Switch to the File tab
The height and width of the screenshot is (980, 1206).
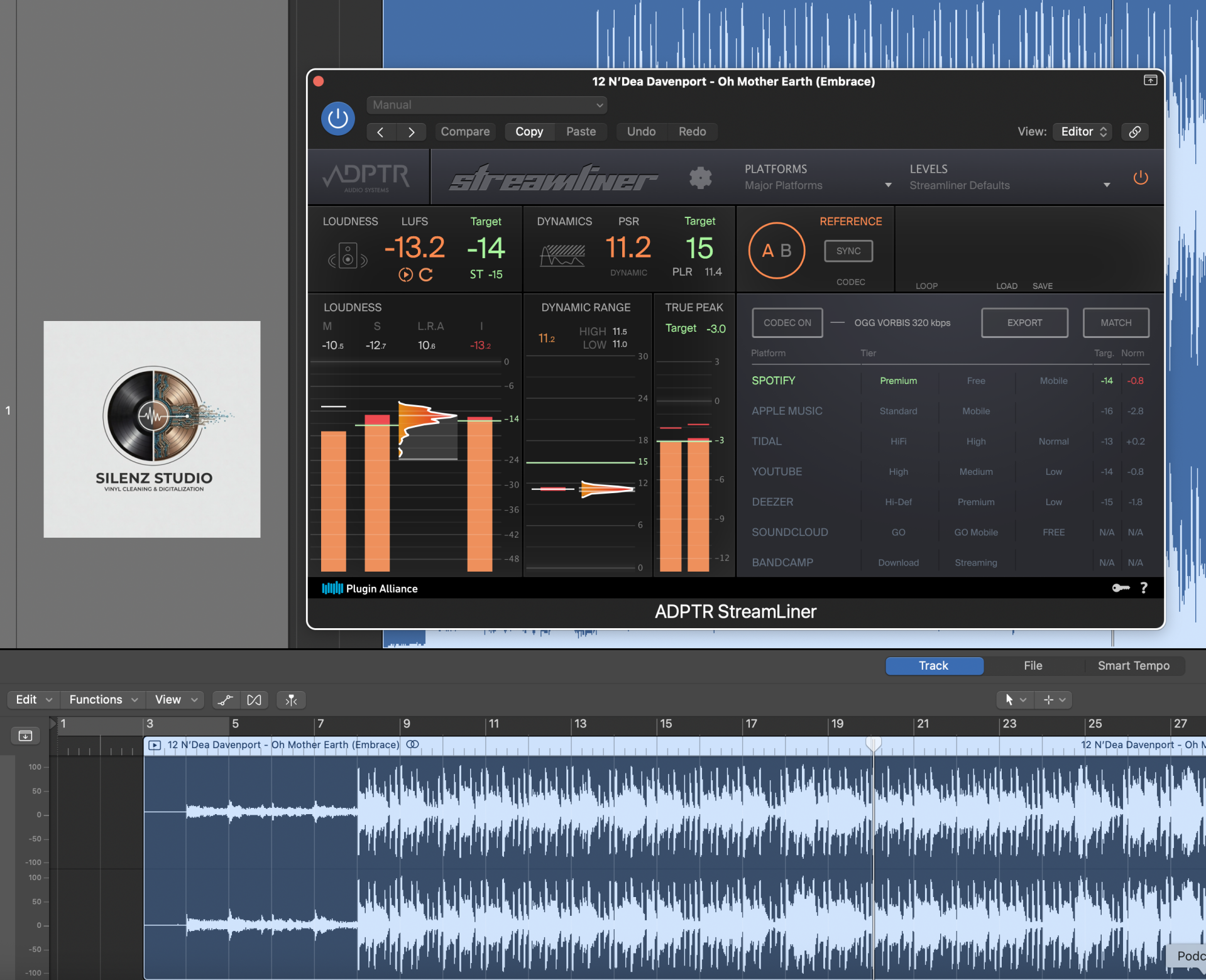pos(1033,666)
